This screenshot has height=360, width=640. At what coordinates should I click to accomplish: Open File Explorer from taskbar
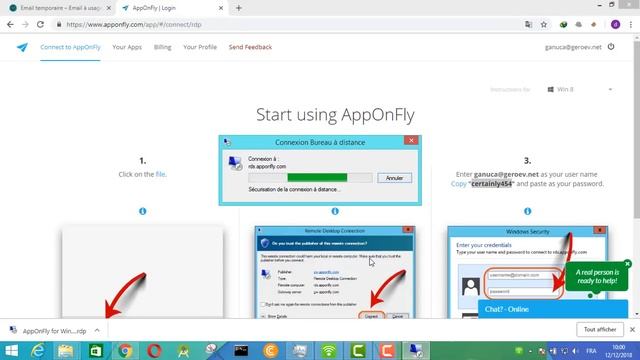(65, 351)
